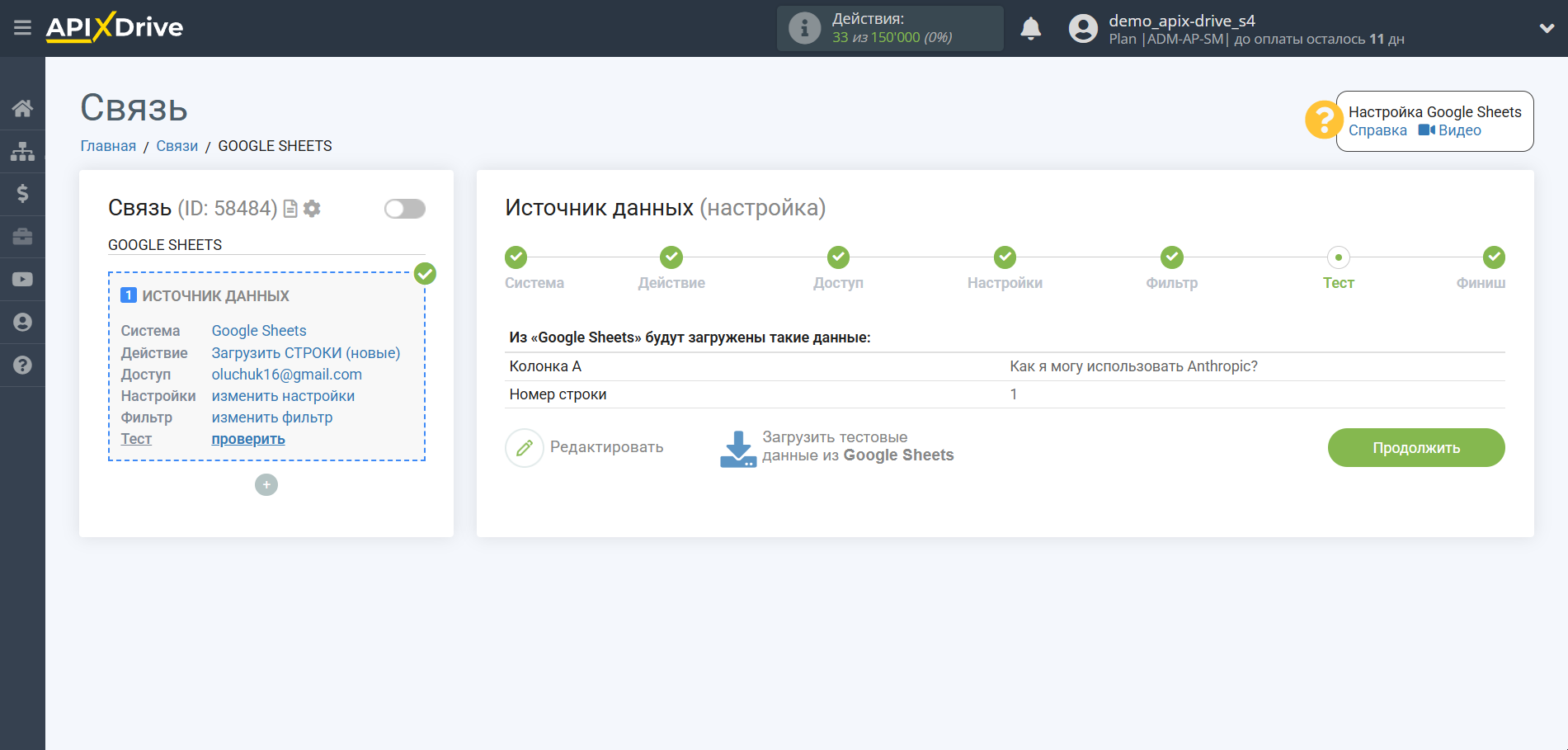Go to the Фильтр step in the wizard

(1171, 257)
